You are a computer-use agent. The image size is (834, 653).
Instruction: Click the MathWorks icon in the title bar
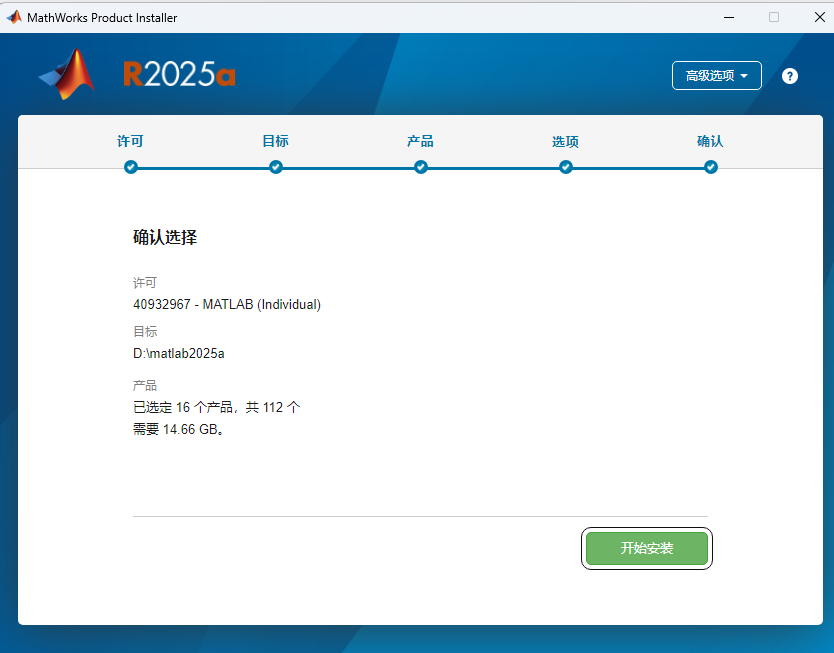14,17
